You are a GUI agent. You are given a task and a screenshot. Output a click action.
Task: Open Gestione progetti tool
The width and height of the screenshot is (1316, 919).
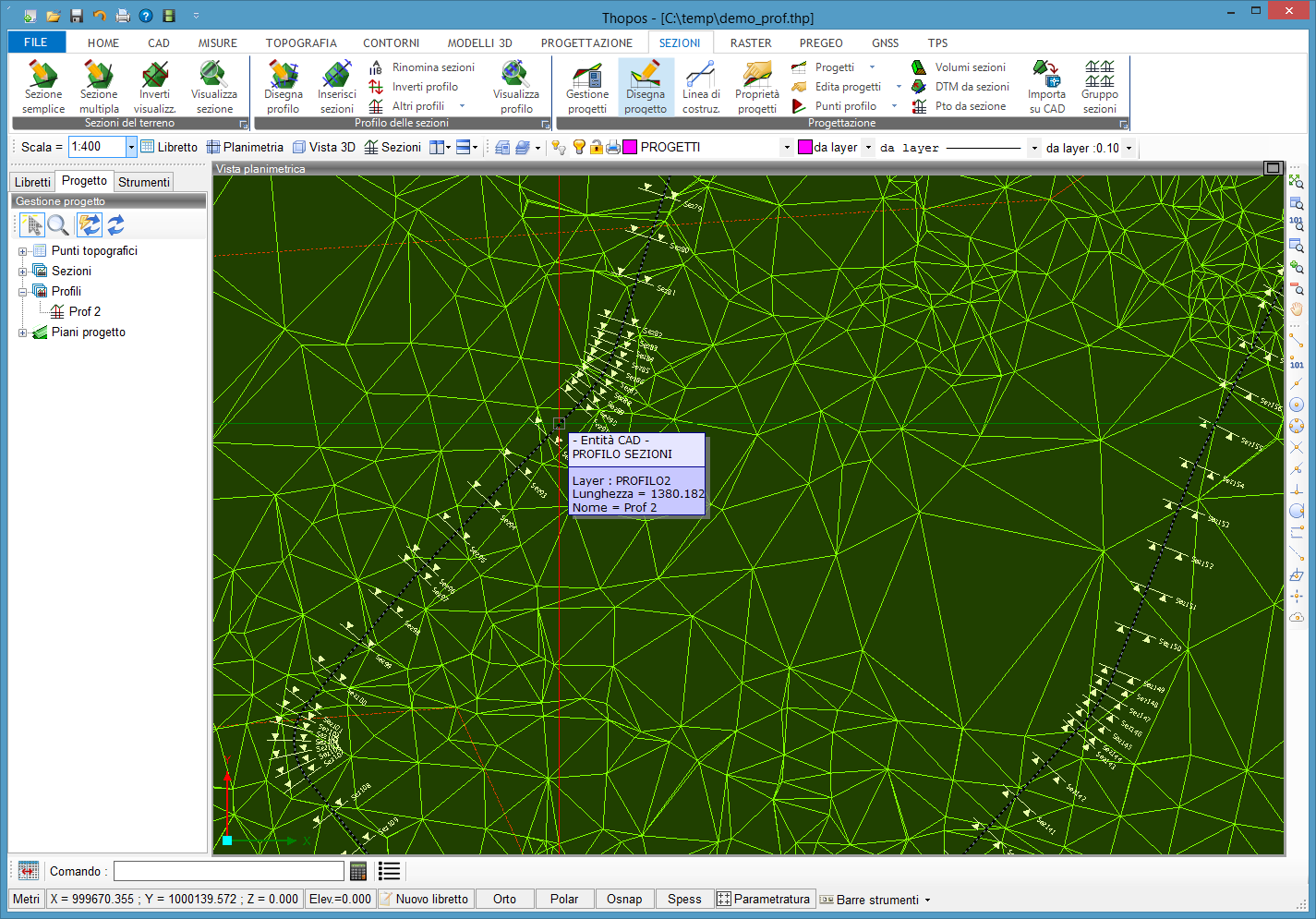tap(587, 87)
